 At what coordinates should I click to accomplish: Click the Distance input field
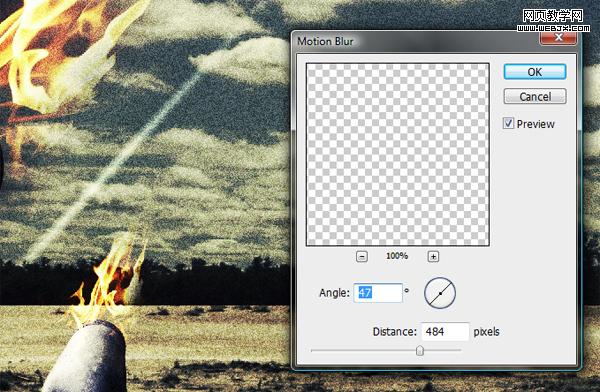pyautogui.click(x=445, y=332)
